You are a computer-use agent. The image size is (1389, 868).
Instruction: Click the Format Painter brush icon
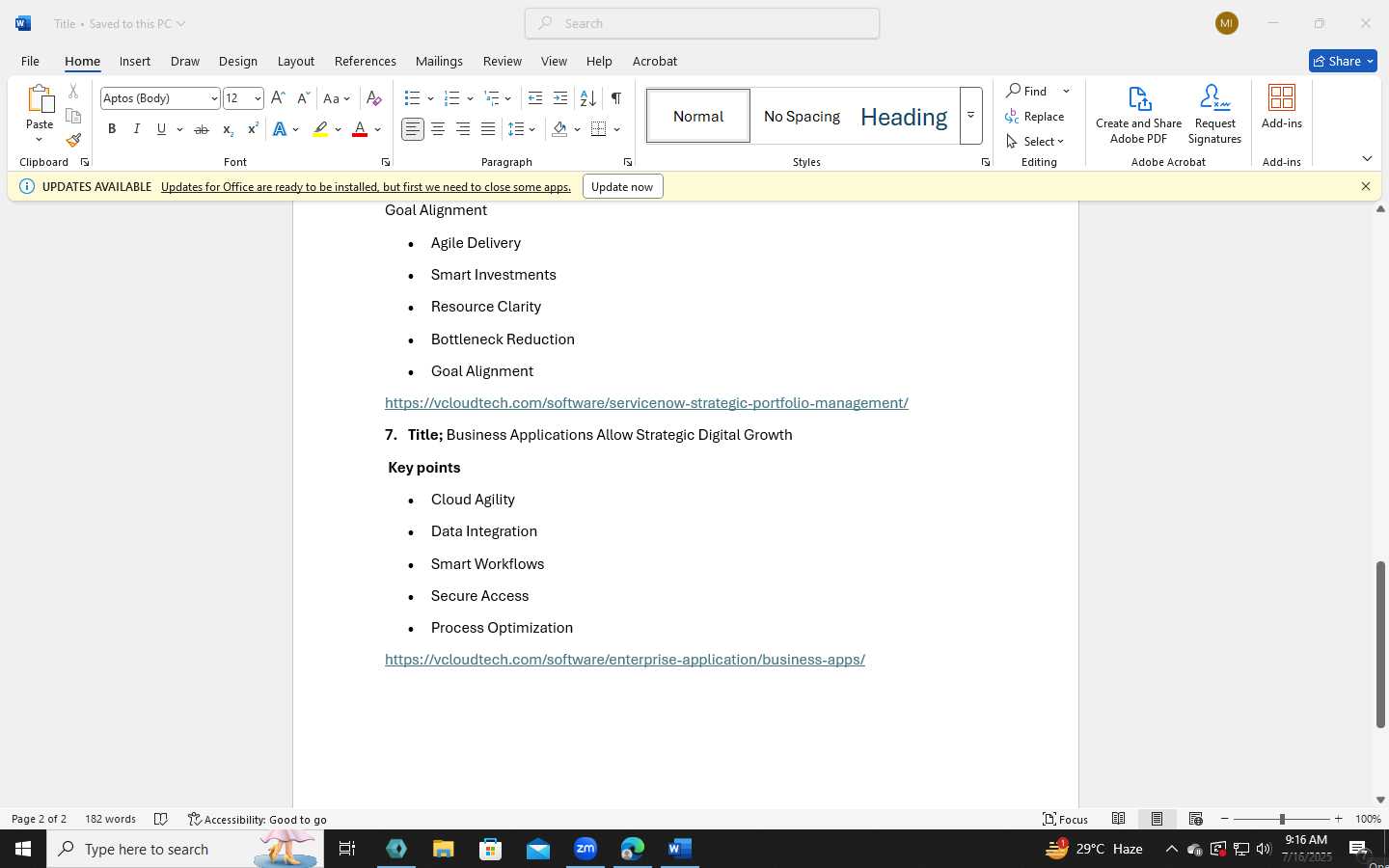tap(73, 140)
